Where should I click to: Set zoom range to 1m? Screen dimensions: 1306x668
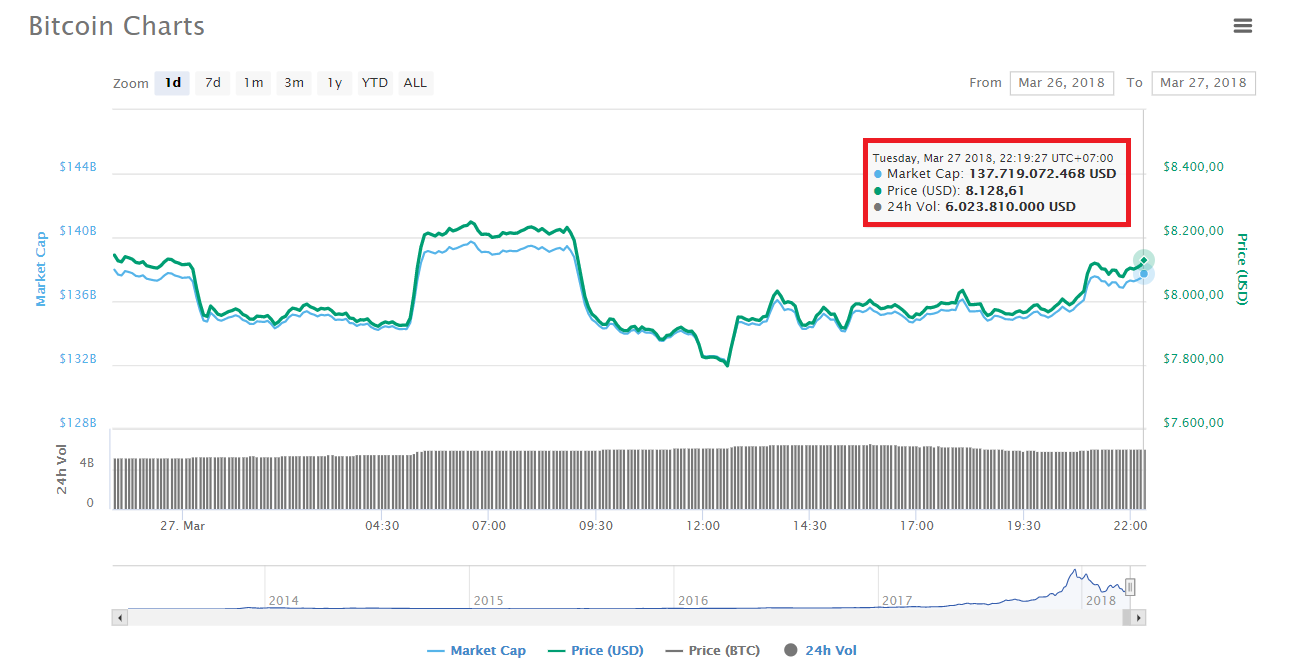point(254,83)
